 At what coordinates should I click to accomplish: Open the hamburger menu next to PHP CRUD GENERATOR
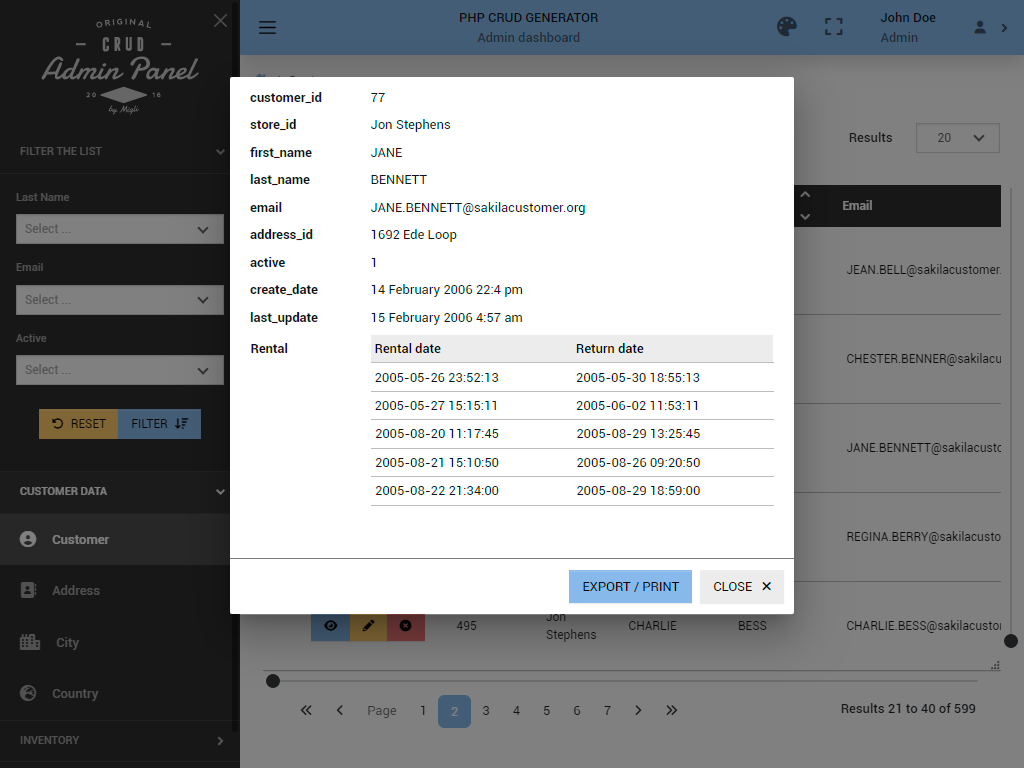coord(267,27)
